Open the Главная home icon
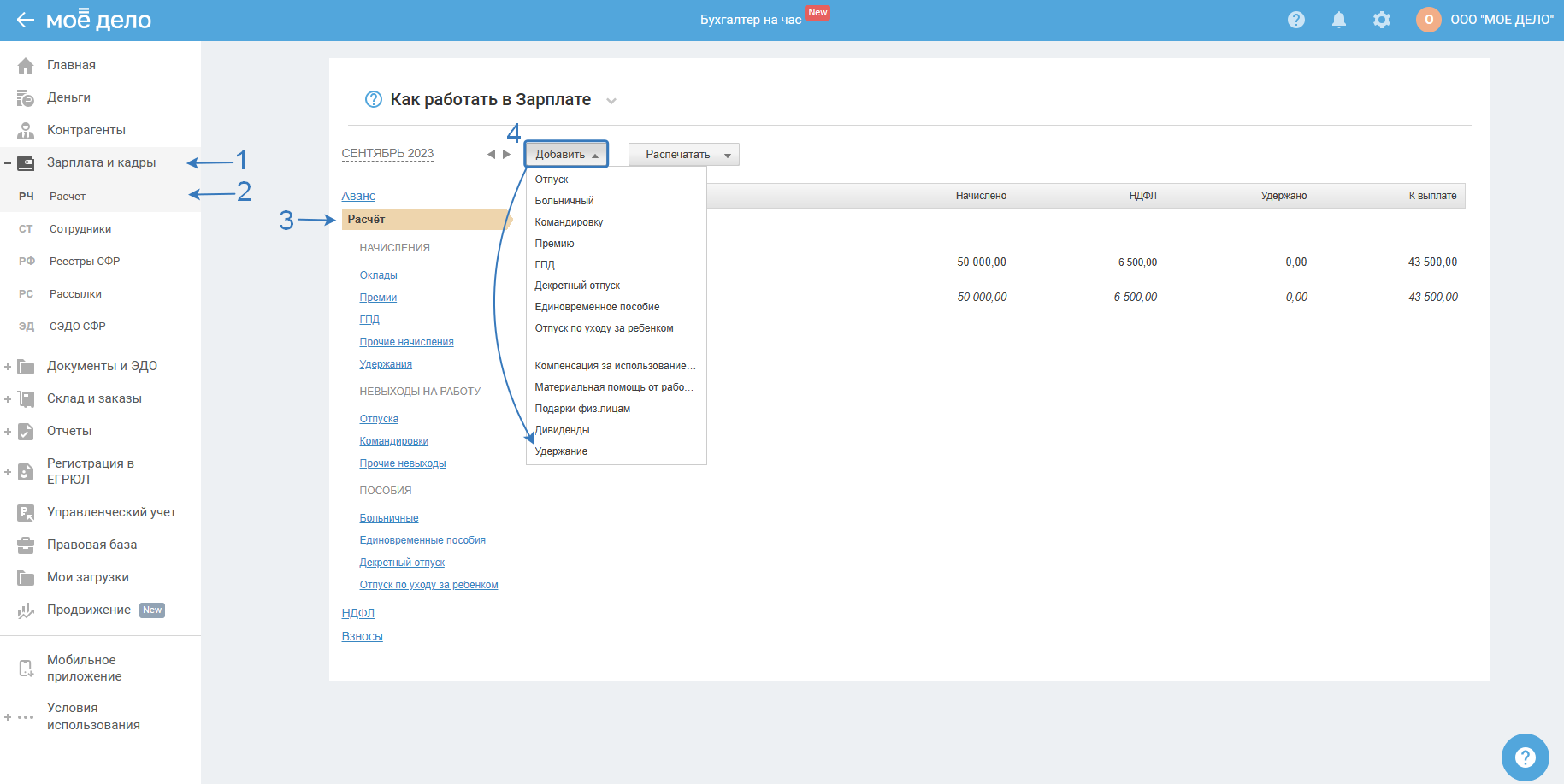Viewport: 1564px width, 784px height. [26, 66]
